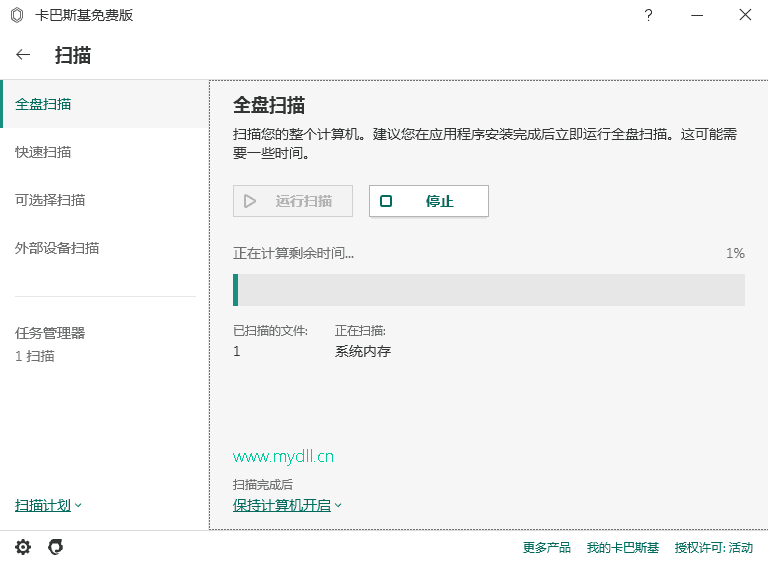Click the 已扫描的文件 label
The image size is (768, 562).
270,331
